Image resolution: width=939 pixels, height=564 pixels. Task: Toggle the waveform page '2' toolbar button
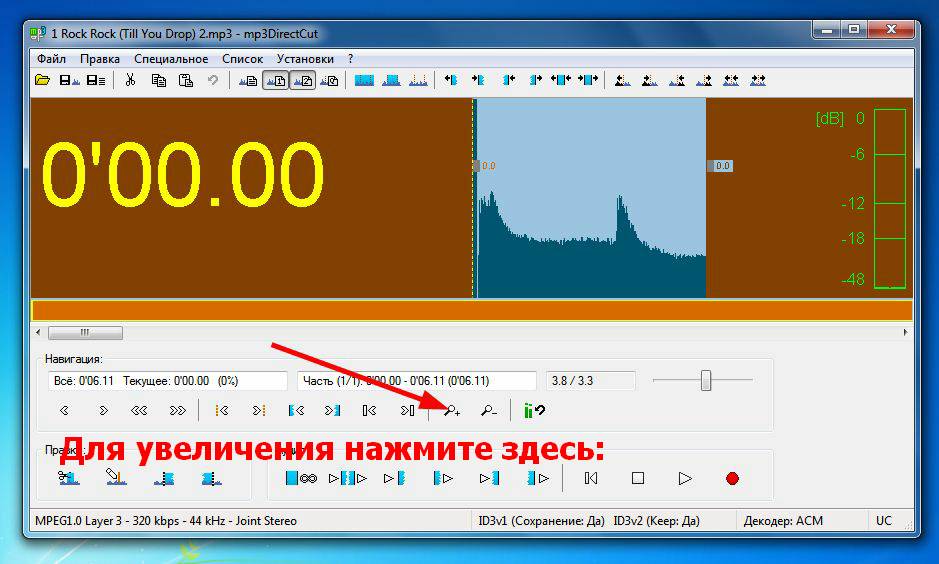click(303, 80)
